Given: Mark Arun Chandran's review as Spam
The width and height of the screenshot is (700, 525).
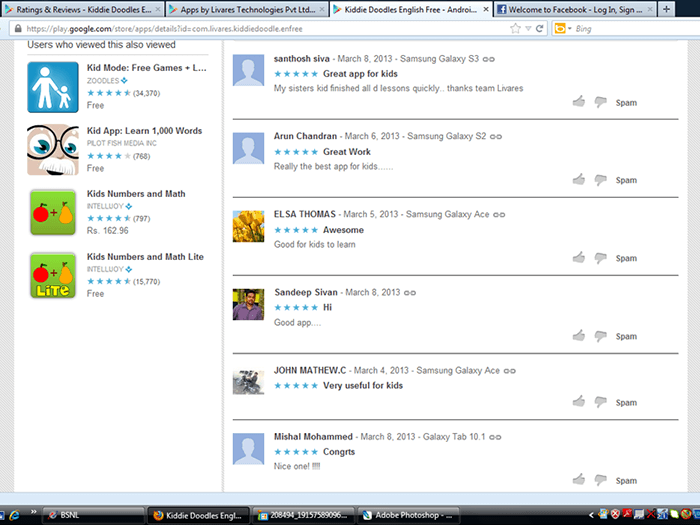Looking at the screenshot, I should [x=626, y=180].
